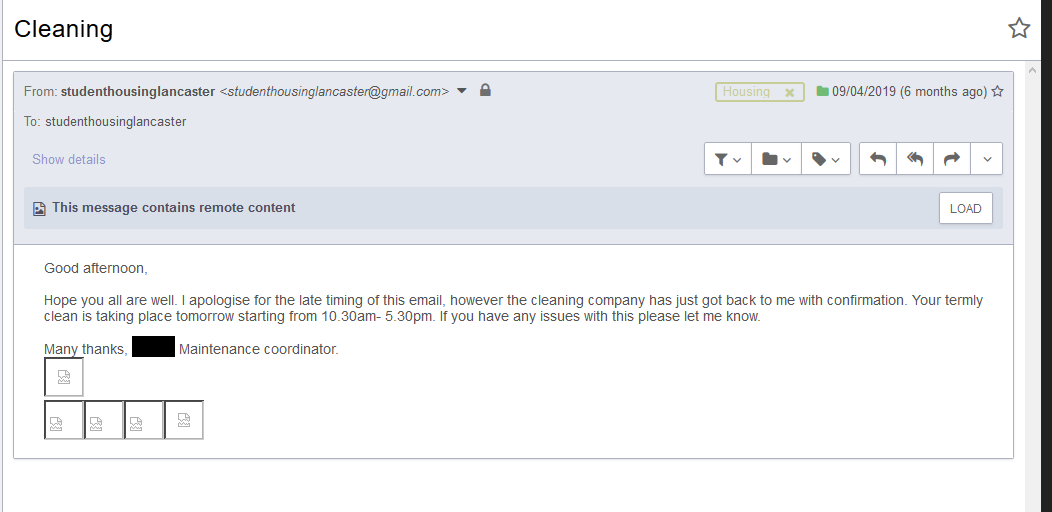The height and width of the screenshot is (512, 1052).
Task: Click the Reply all double-arrow icon
Action: point(915,159)
